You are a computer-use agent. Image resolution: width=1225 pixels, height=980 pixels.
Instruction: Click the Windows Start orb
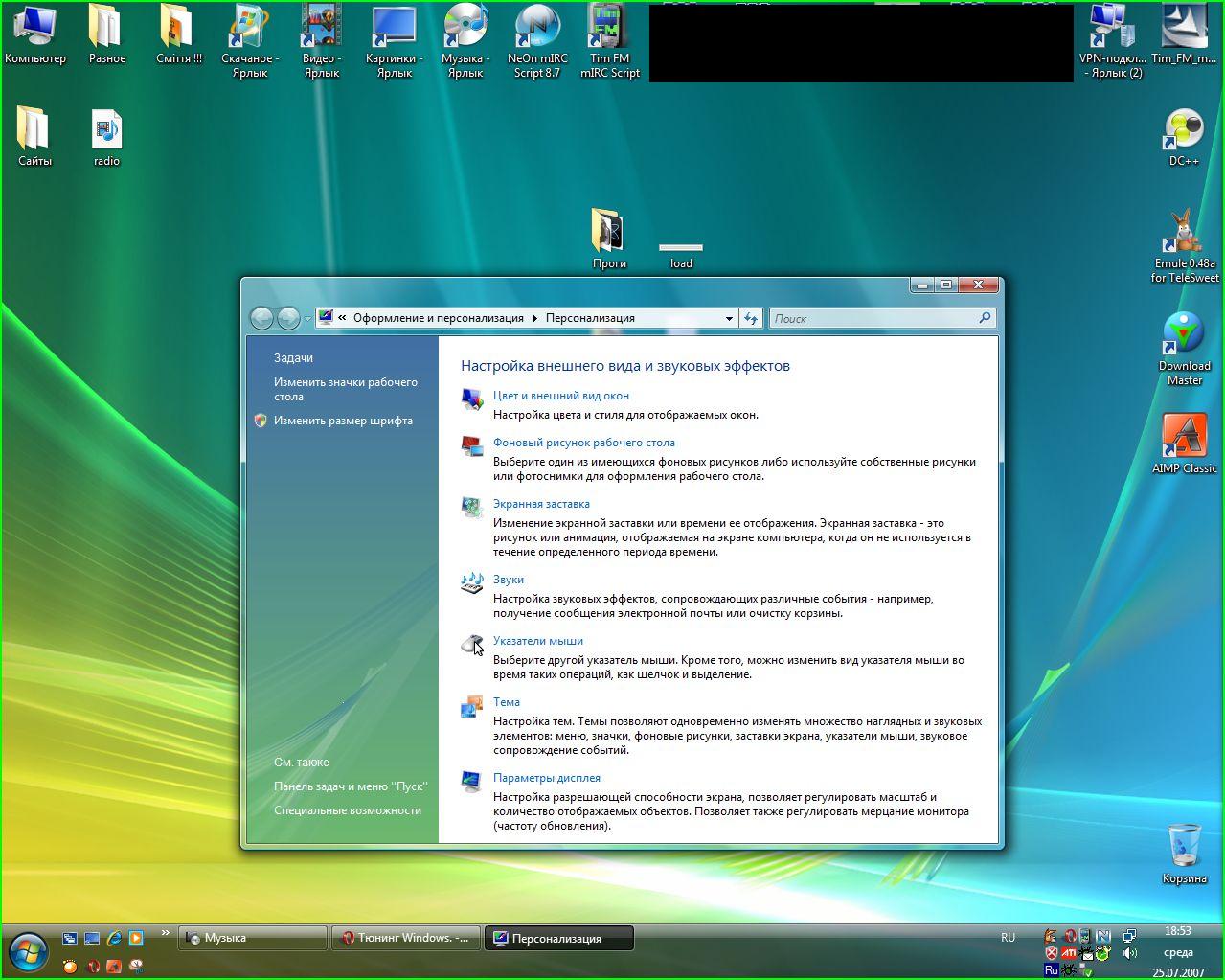[x=28, y=950]
